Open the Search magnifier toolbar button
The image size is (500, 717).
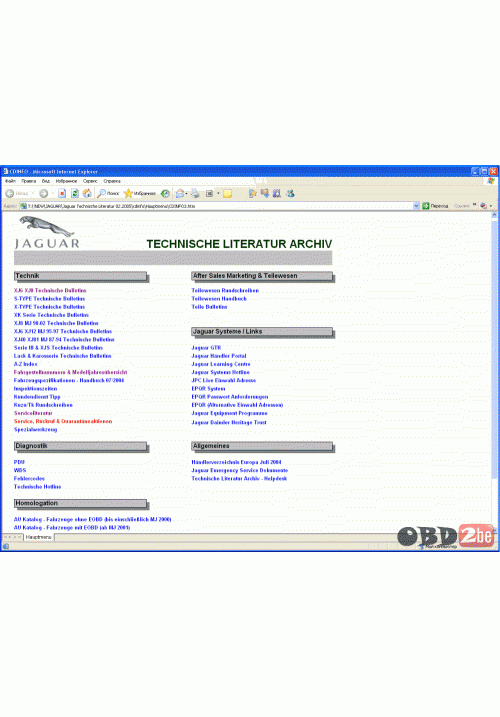pos(108,194)
